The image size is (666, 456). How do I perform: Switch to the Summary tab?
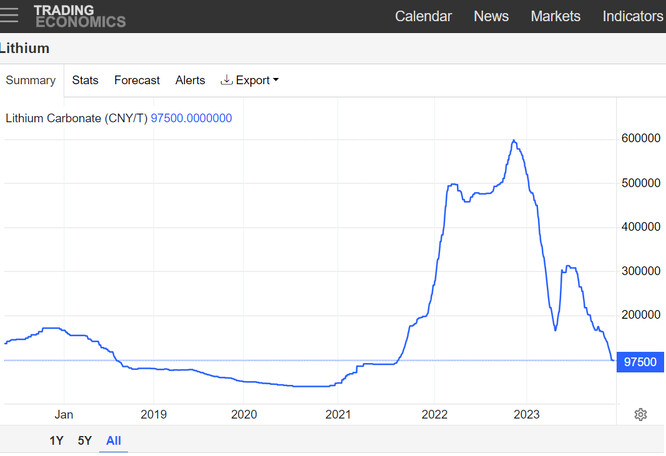[31, 80]
